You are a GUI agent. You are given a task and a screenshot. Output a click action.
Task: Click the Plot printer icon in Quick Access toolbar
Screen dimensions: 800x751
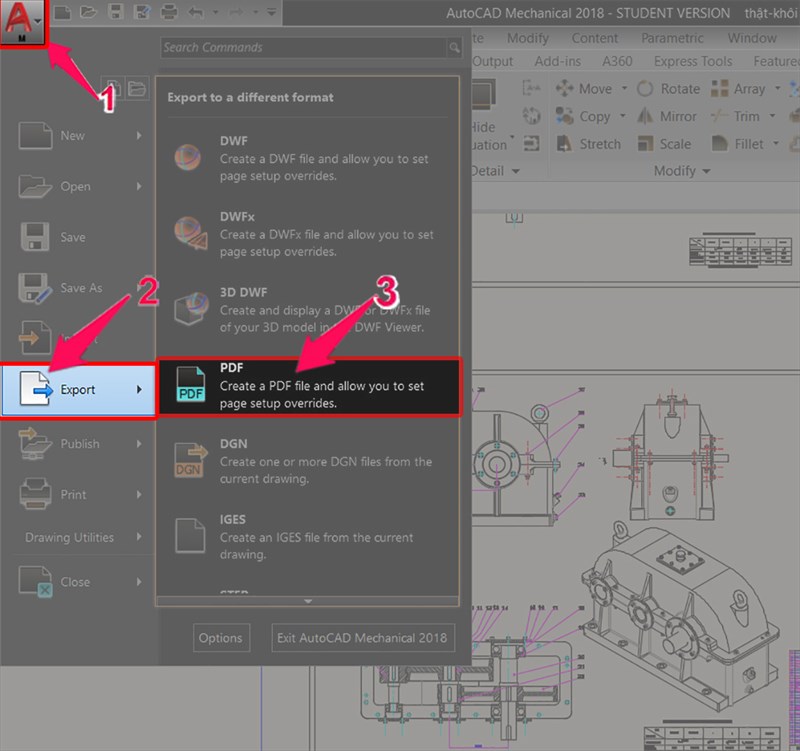pos(169,12)
